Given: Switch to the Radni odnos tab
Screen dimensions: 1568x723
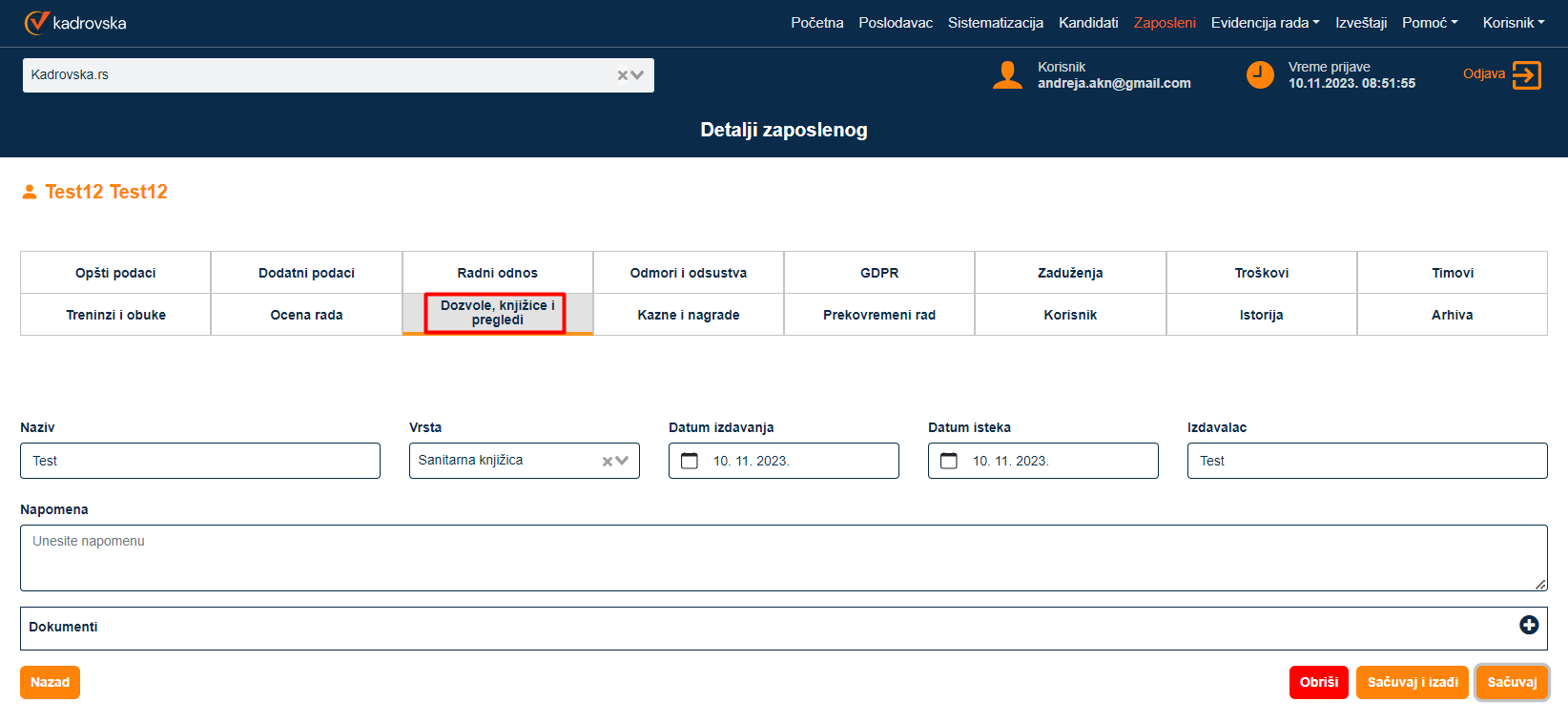Looking at the screenshot, I should [x=497, y=273].
